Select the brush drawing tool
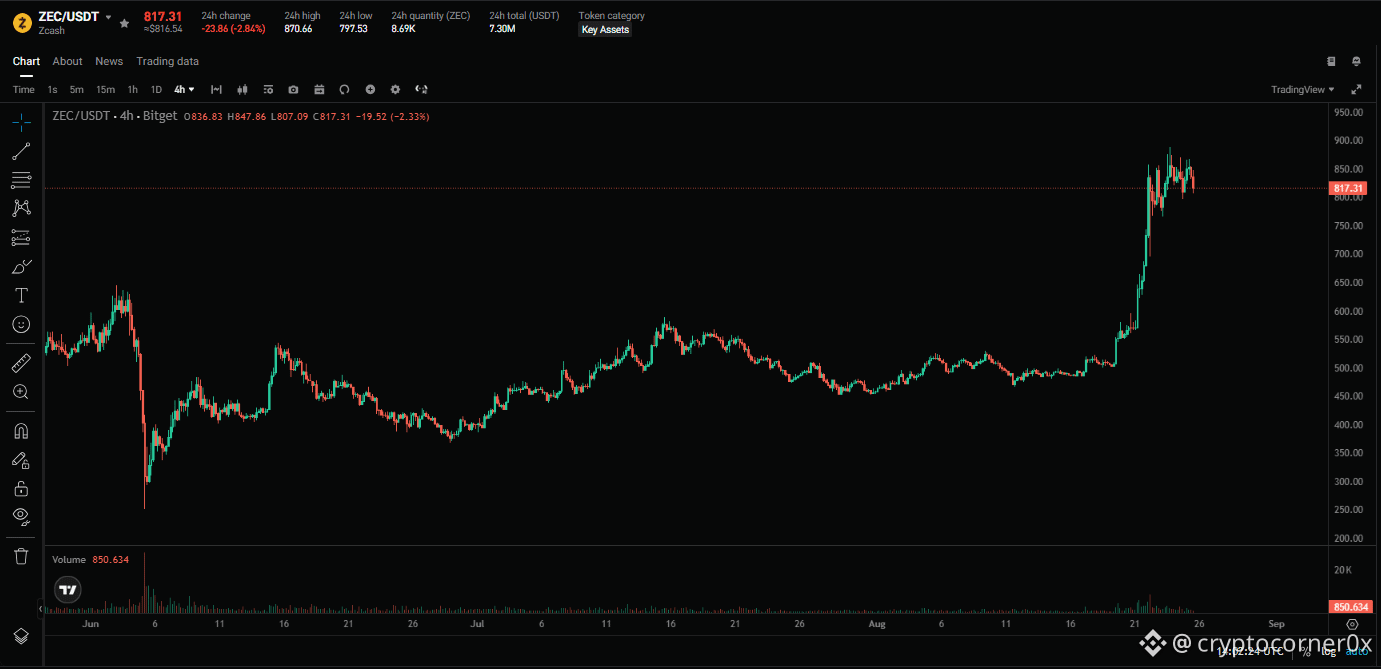 coord(21,267)
